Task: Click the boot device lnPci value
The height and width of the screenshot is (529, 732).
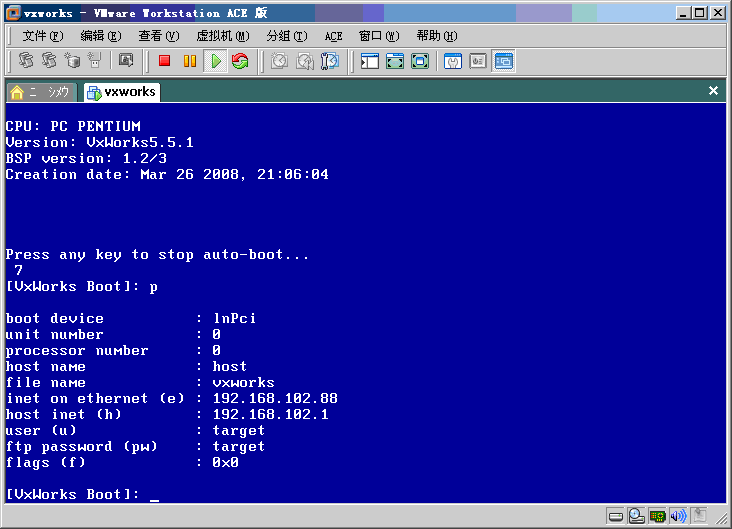Action: click(x=234, y=318)
